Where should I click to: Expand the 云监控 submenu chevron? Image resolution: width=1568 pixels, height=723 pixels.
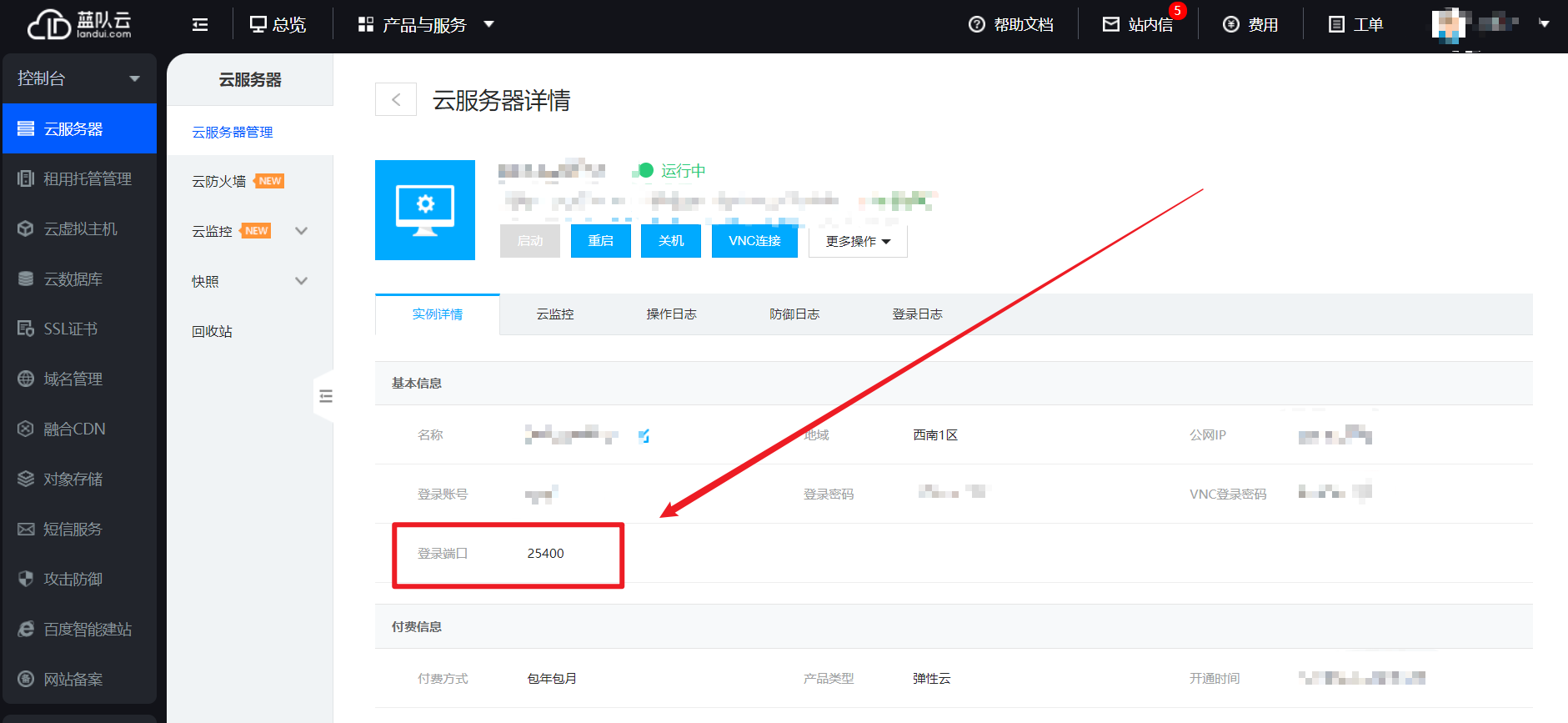pos(302,231)
